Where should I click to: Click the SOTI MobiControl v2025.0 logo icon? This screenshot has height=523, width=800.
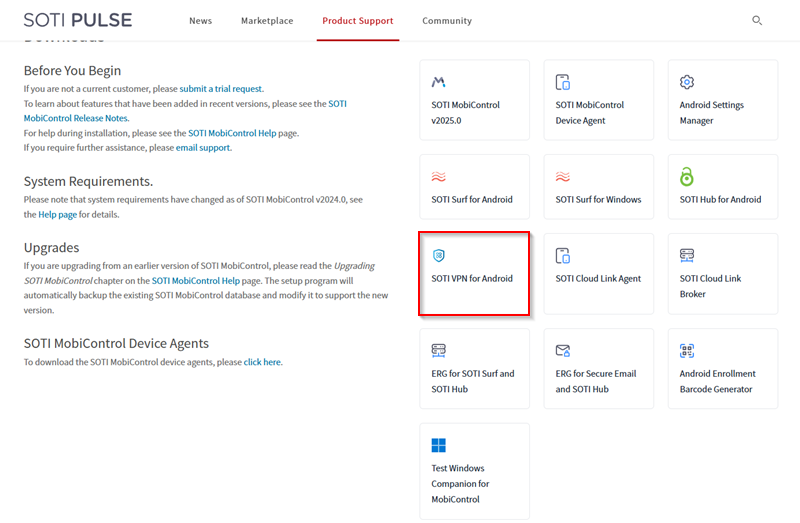pos(438,82)
